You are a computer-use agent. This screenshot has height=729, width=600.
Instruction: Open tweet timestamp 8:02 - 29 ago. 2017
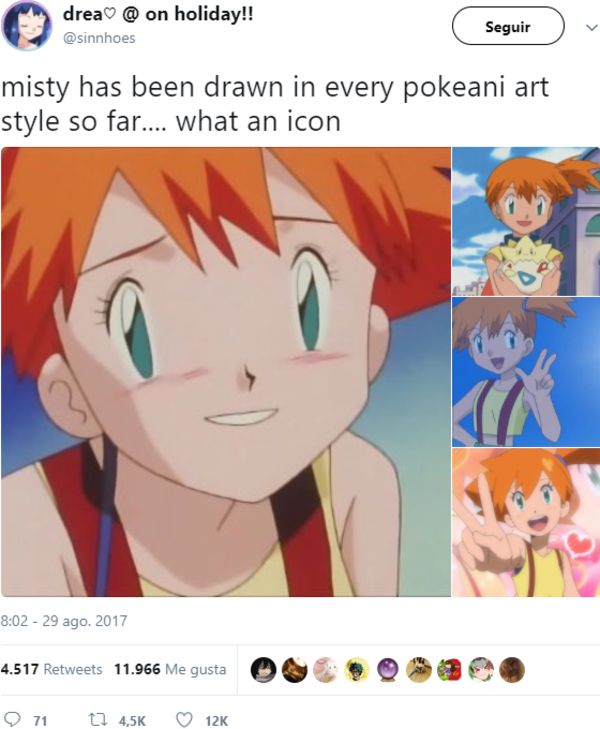(x=64, y=621)
